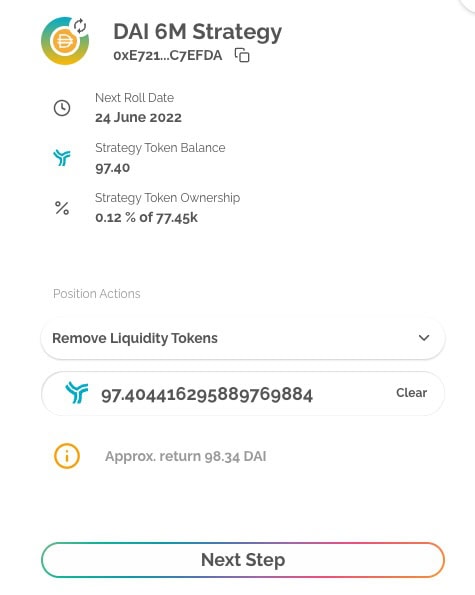
Task: Select the 0xE721...C7EFDA address text
Action: click(x=168, y=56)
